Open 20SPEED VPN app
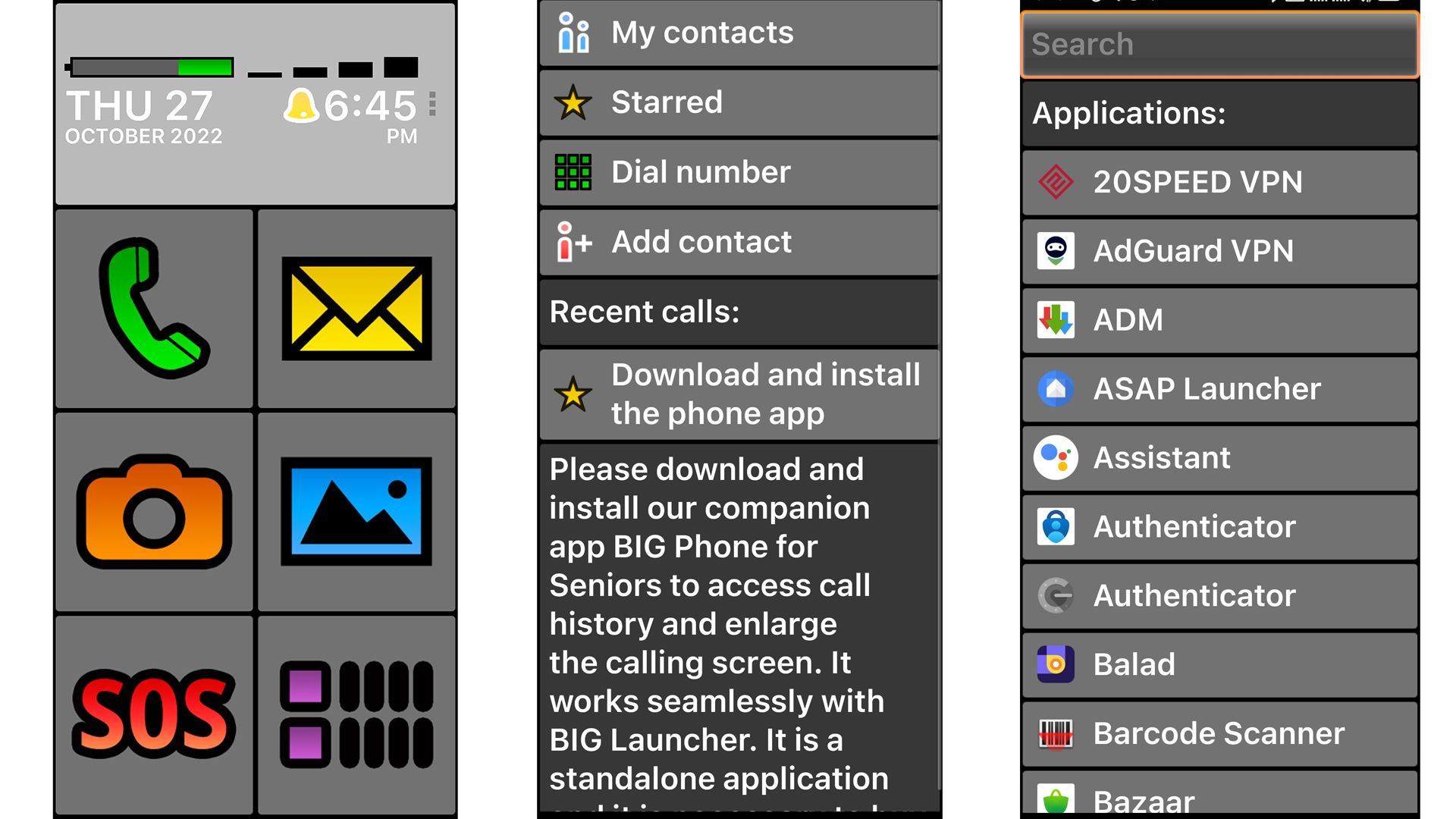Viewport: 1456px width, 819px height. tap(1222, 182)
